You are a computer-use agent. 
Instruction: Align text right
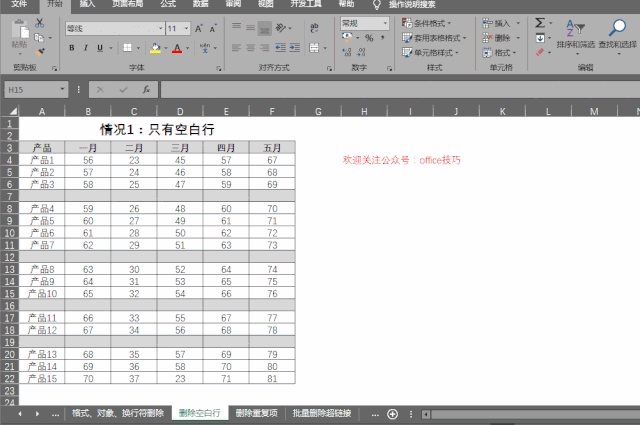[x=264, y=48]
